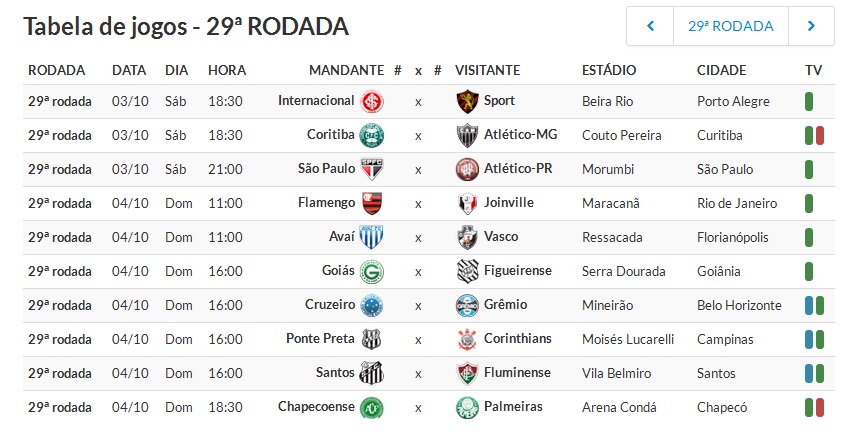
Task: Click the Corinthians crest icon
Action: pos(467,339)
